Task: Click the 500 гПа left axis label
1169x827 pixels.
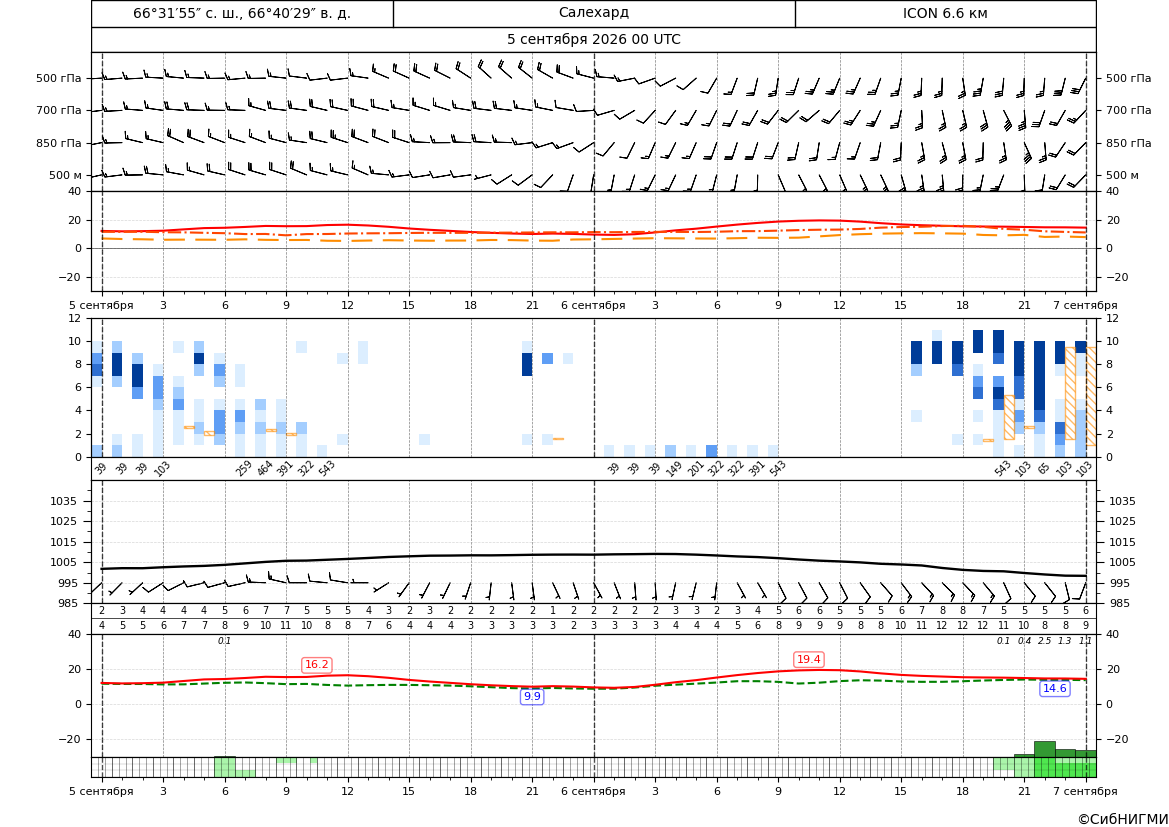Action: [x=59, y=78]
